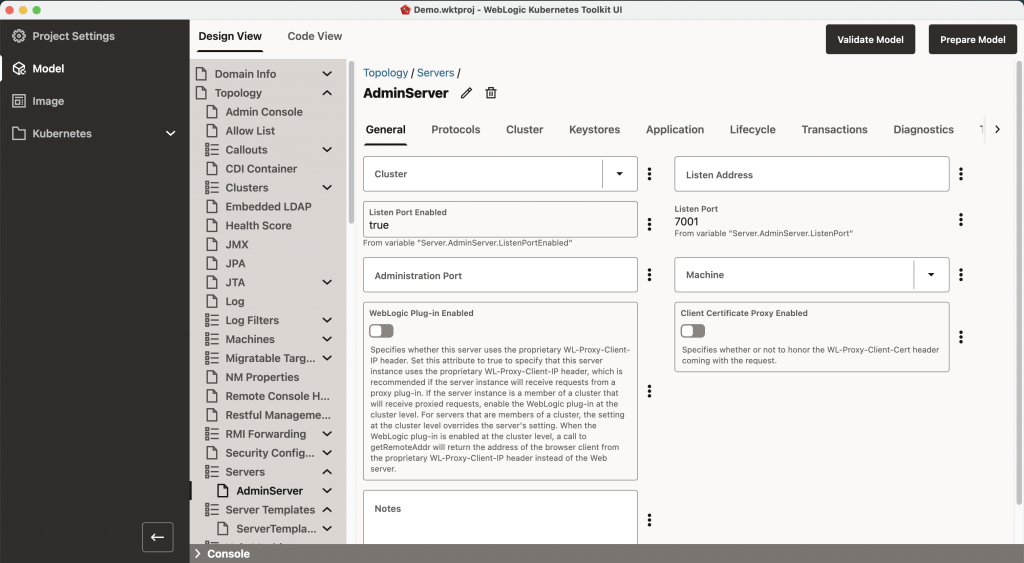Expand the Console panel at bottom
The height and width of the screenshot is (563, 1024).
(197, 553)
